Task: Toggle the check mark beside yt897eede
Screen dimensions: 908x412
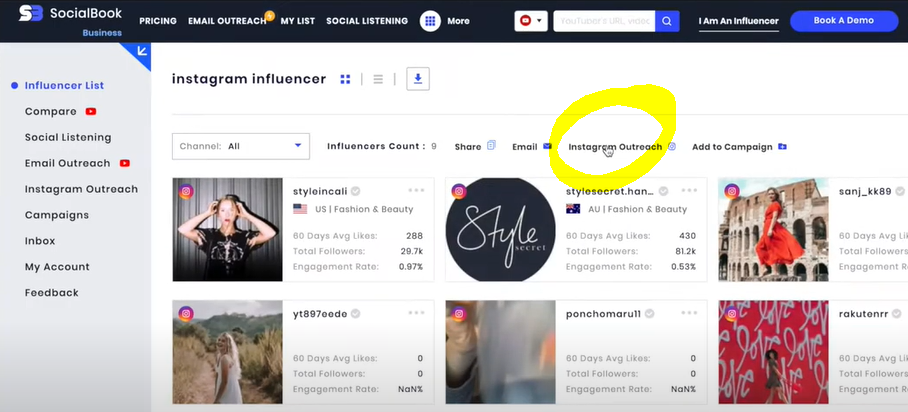Action: tap(356, 313)
